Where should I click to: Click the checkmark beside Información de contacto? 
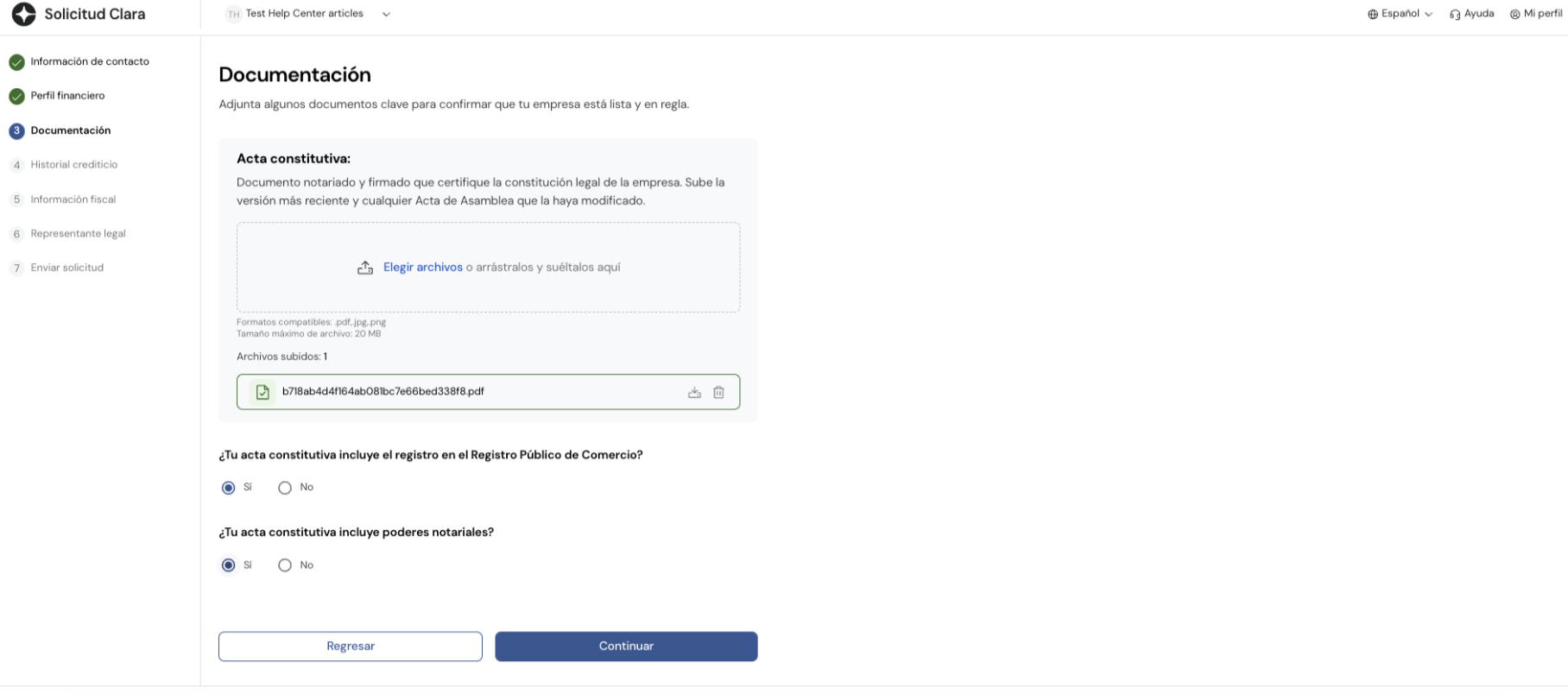16,61
